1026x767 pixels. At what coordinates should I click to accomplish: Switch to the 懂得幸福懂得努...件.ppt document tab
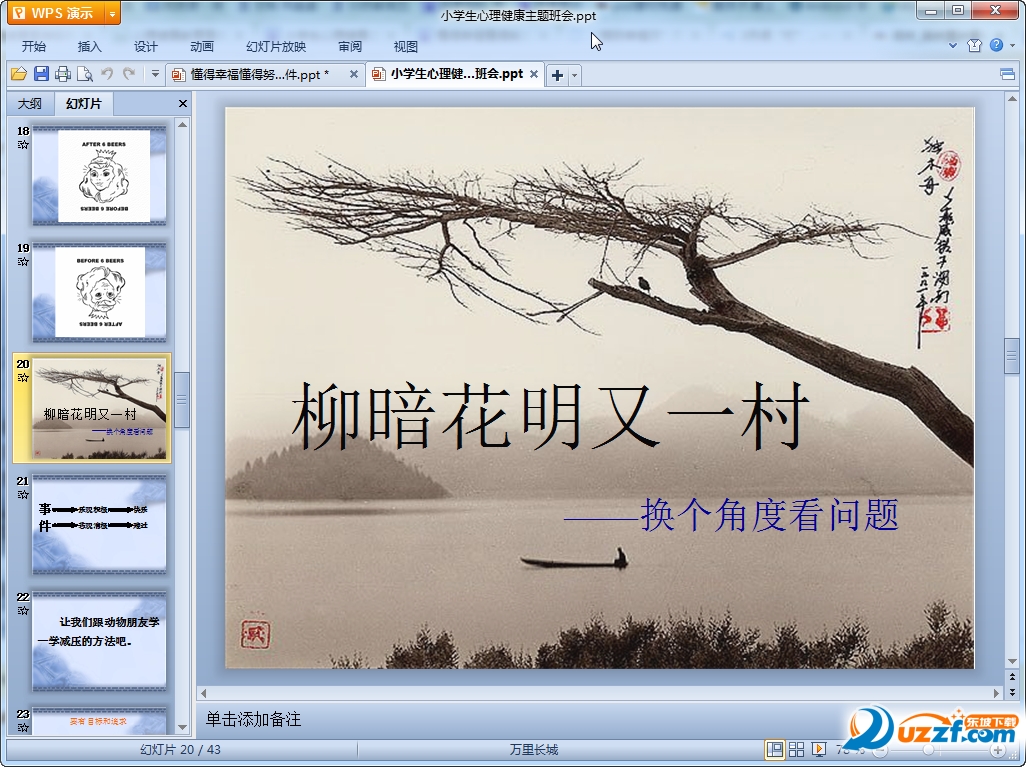coord(258,75)
